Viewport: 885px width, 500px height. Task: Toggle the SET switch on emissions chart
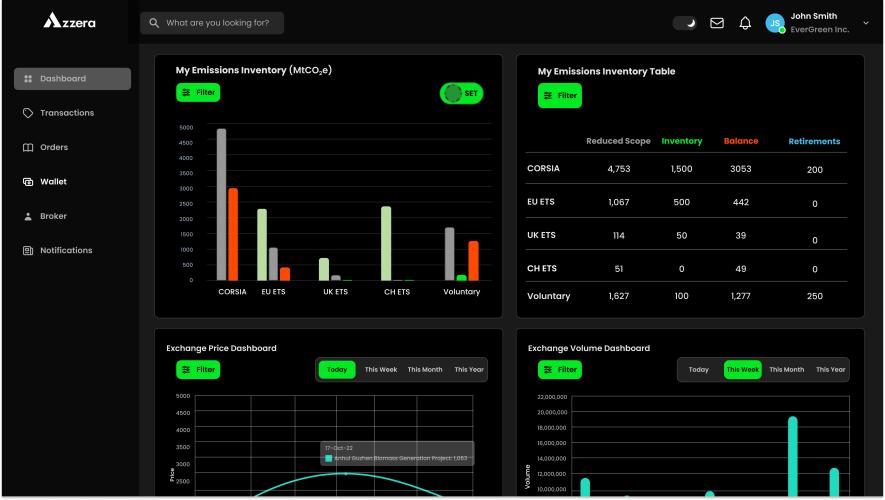click(x=461, y=93)
